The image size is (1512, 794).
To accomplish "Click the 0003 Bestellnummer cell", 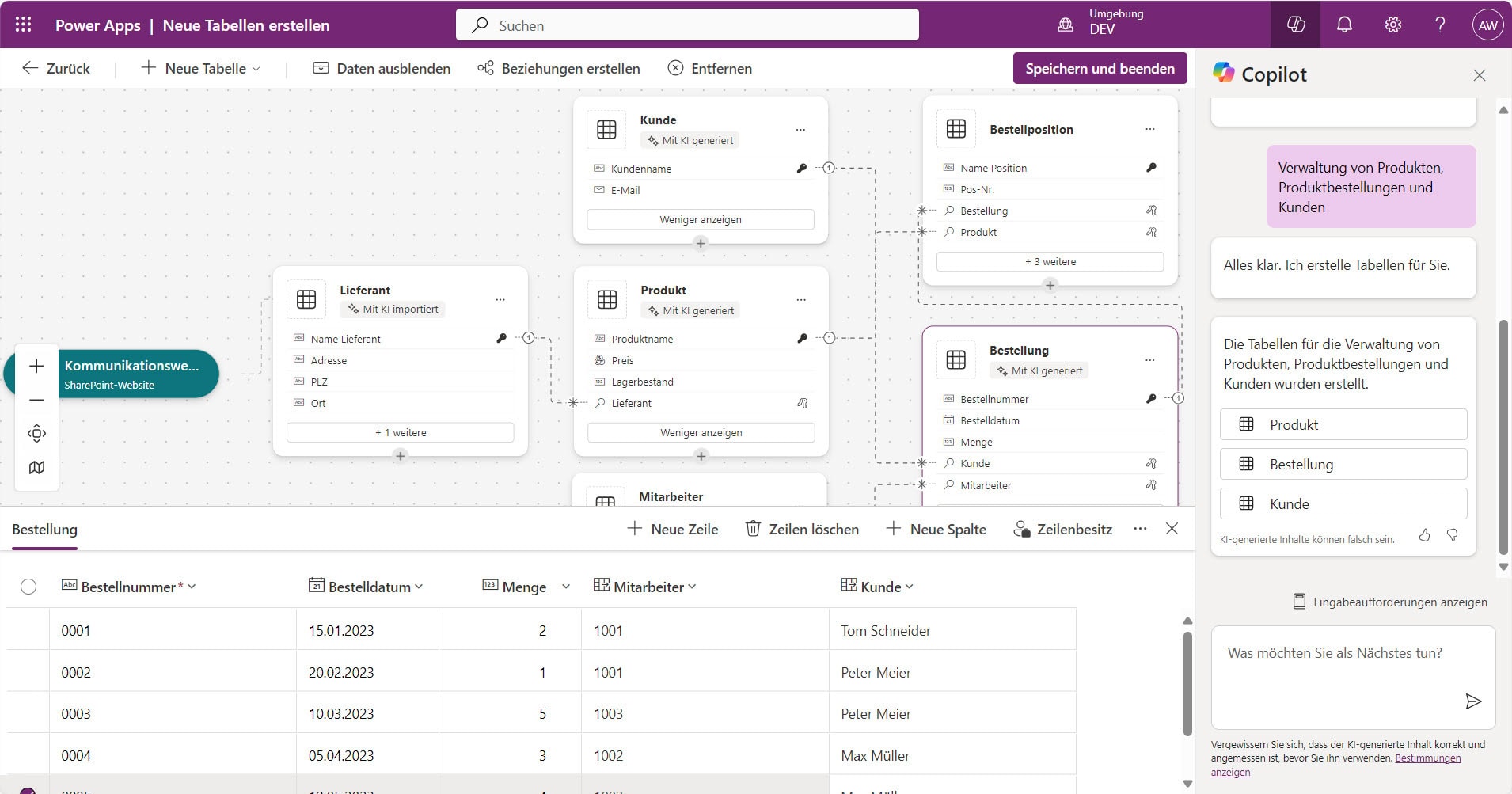I will coord(173,714).
